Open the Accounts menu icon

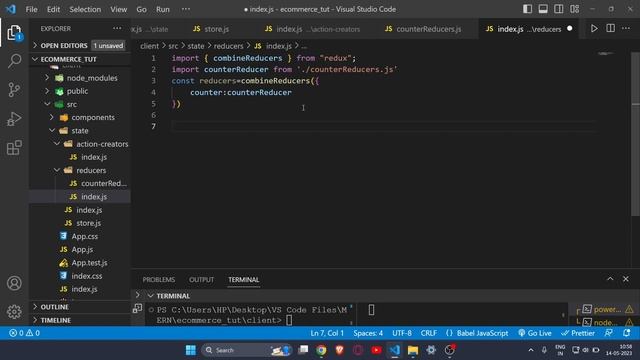click(14, 283)
